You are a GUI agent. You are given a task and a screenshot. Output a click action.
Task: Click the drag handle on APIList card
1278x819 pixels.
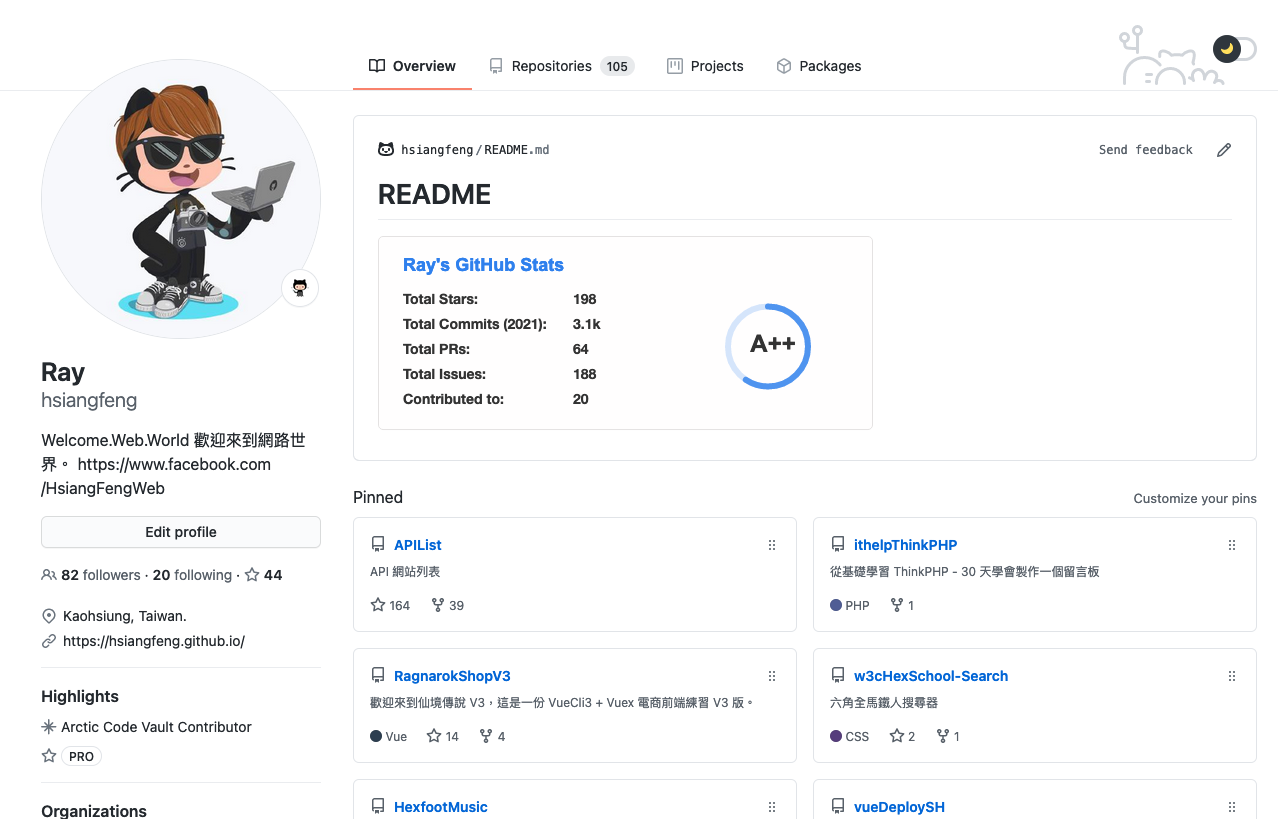pyautogui.click(x=771, y=545)
